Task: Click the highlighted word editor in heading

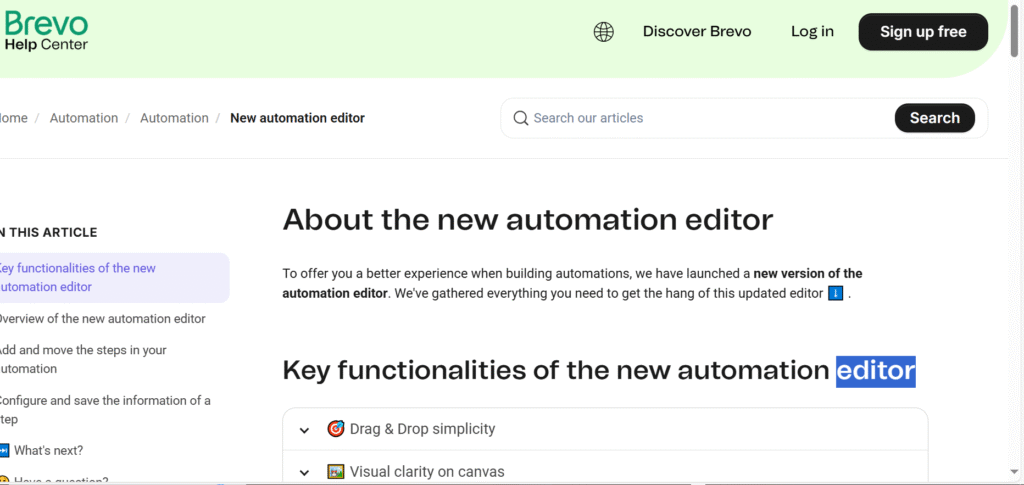Action: [x=876, y=371]
